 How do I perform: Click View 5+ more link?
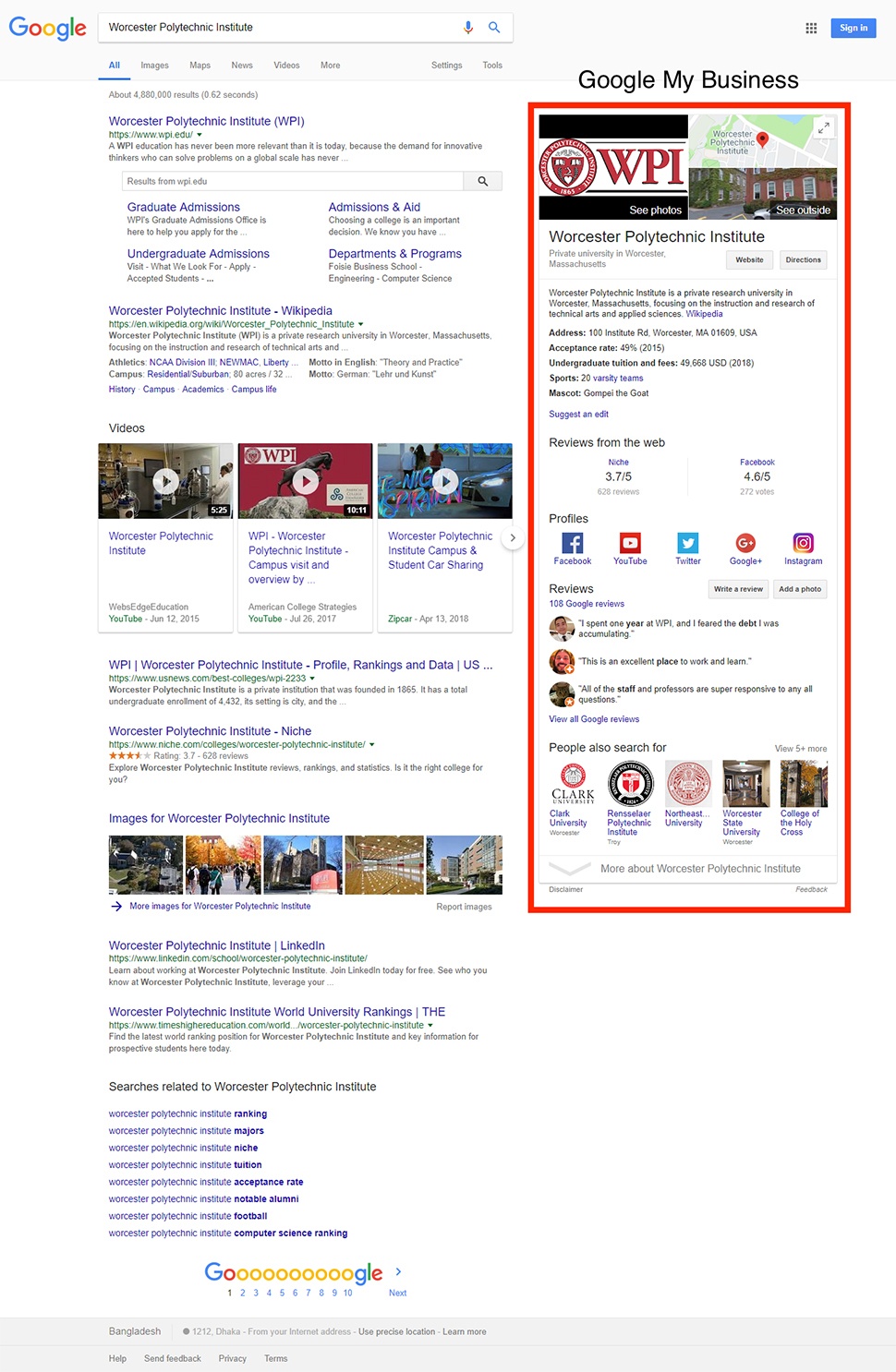coord(801,749)
